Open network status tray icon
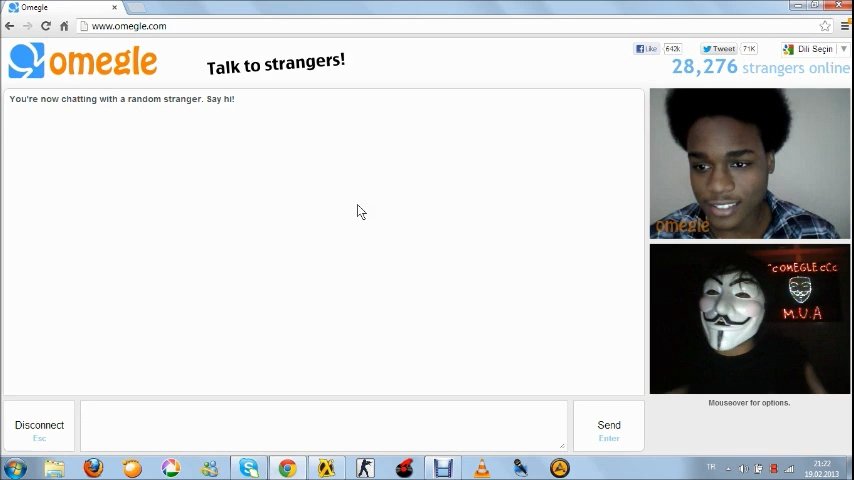Screen dimensions: 854x480 click(x=789, y=469)
